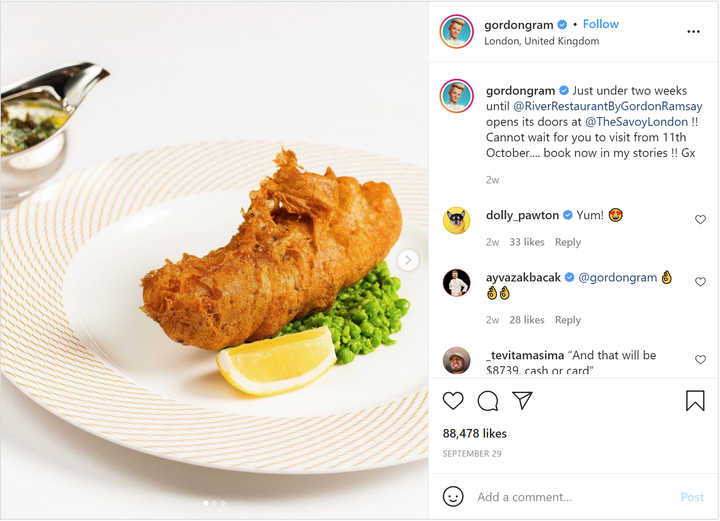
Task: Open the three-dot more options menu
Action: [693, 32]
